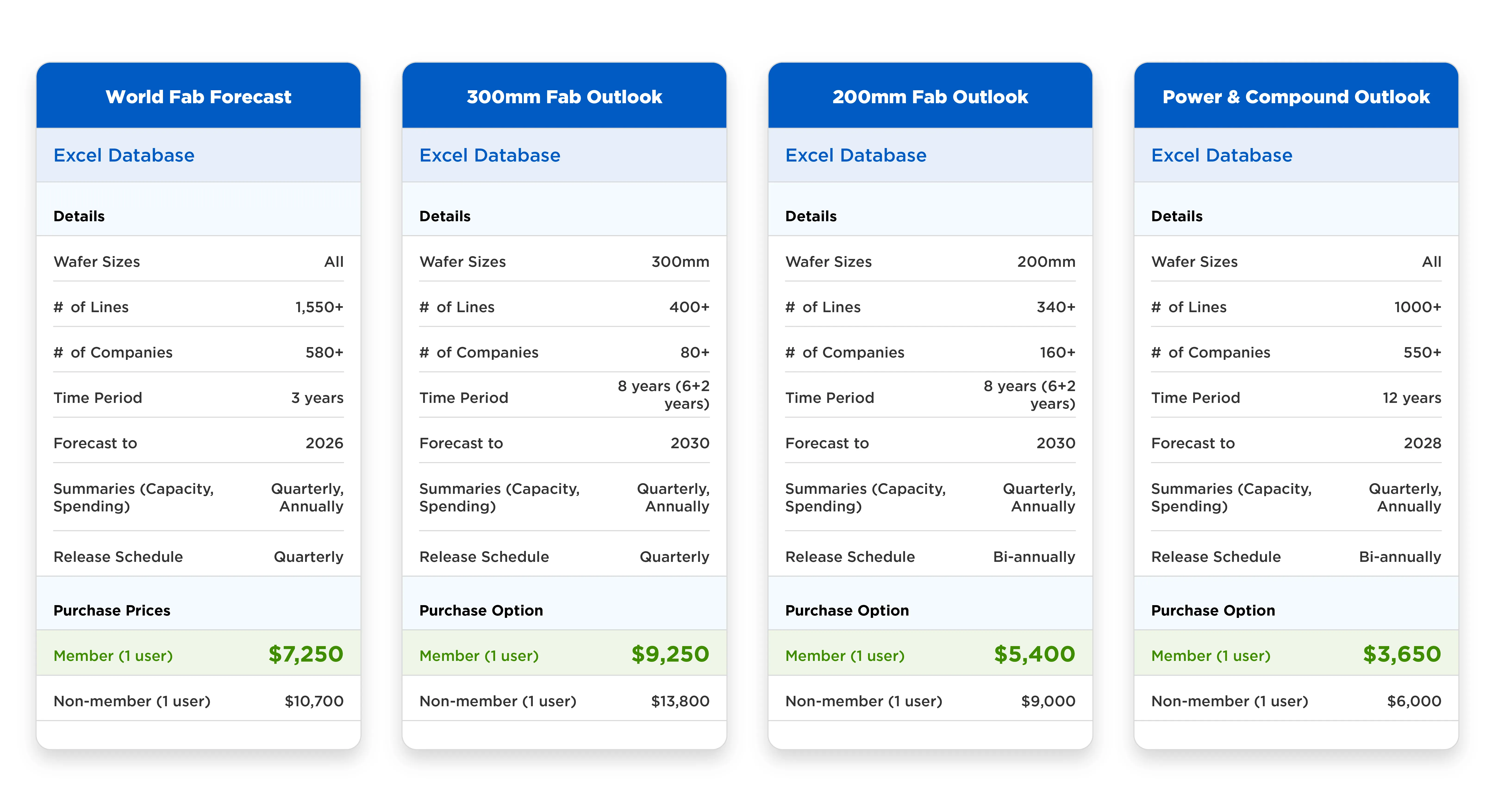This screenshot has width=1495, height=812.
Task: Click the "2028" forecast year
Action: pos(1423,443)
